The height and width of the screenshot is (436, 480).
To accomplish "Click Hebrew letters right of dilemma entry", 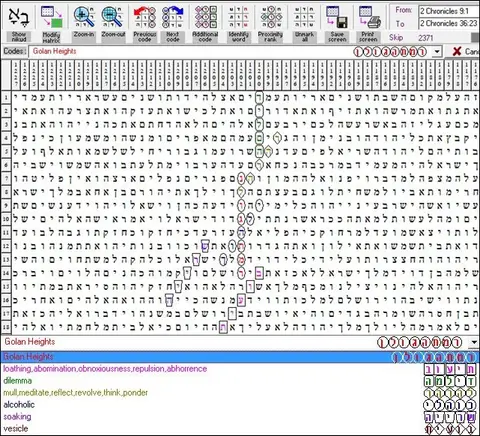I will pos(450,381).
